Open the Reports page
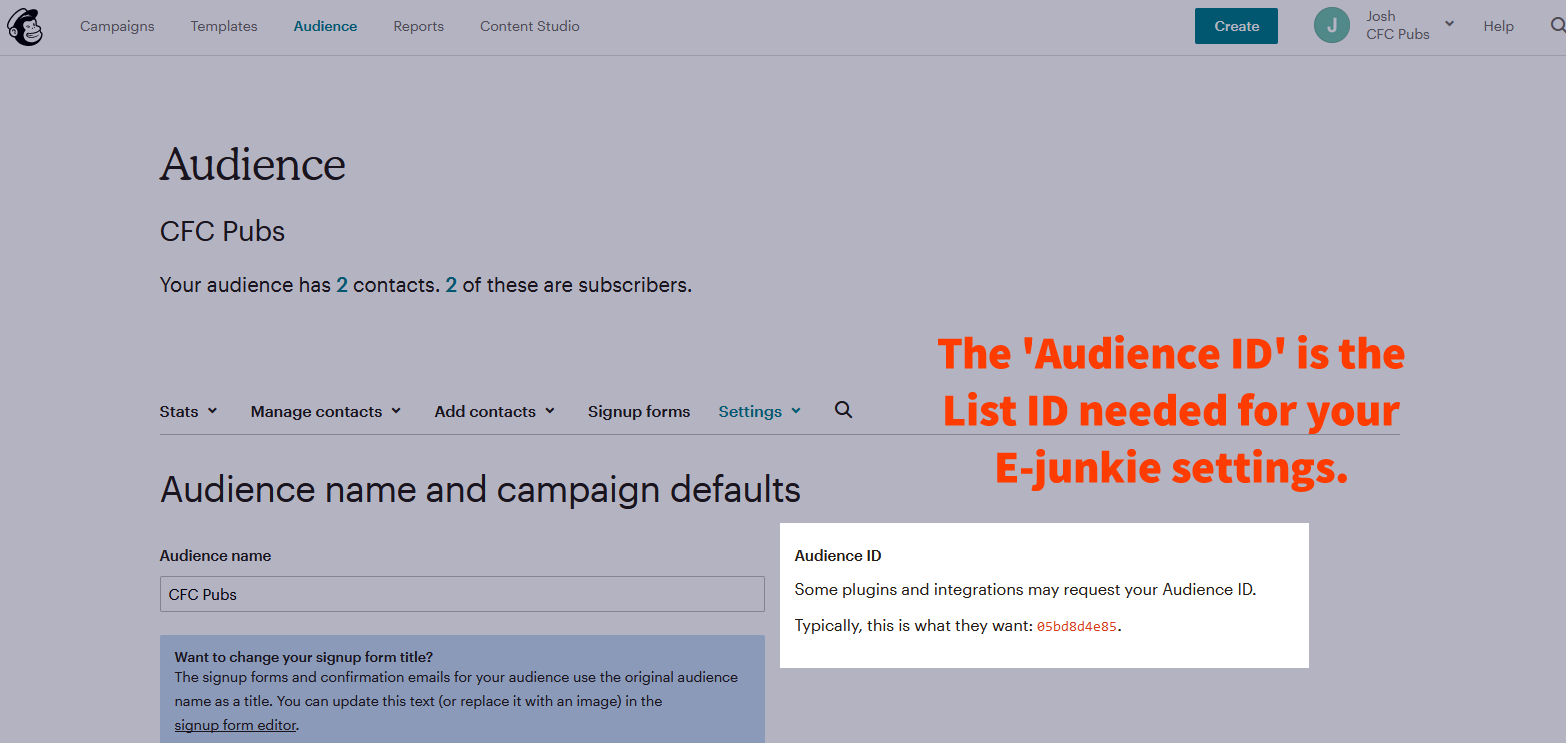This screenshot has height=743, width=1566. (418, 26)
